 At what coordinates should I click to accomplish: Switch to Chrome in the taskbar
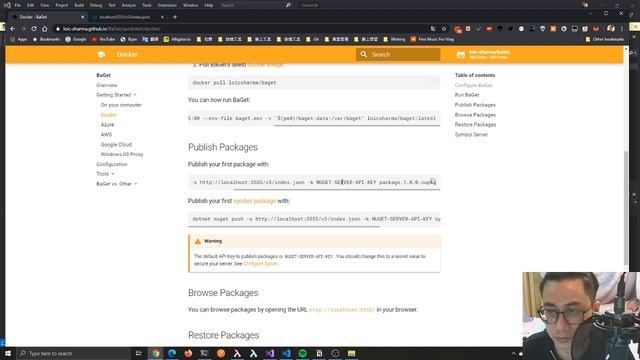point(156,353)
